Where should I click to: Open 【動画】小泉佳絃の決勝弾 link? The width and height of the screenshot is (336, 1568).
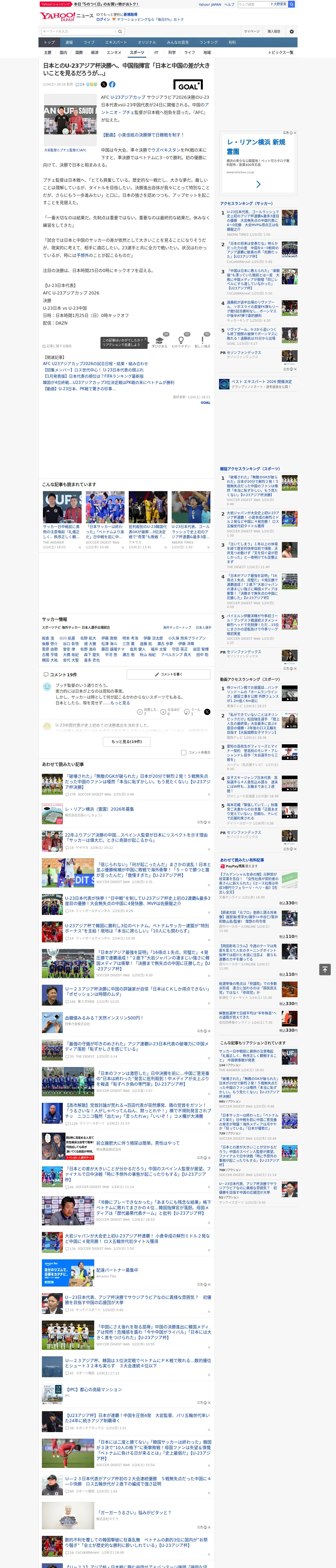[142, 135]
